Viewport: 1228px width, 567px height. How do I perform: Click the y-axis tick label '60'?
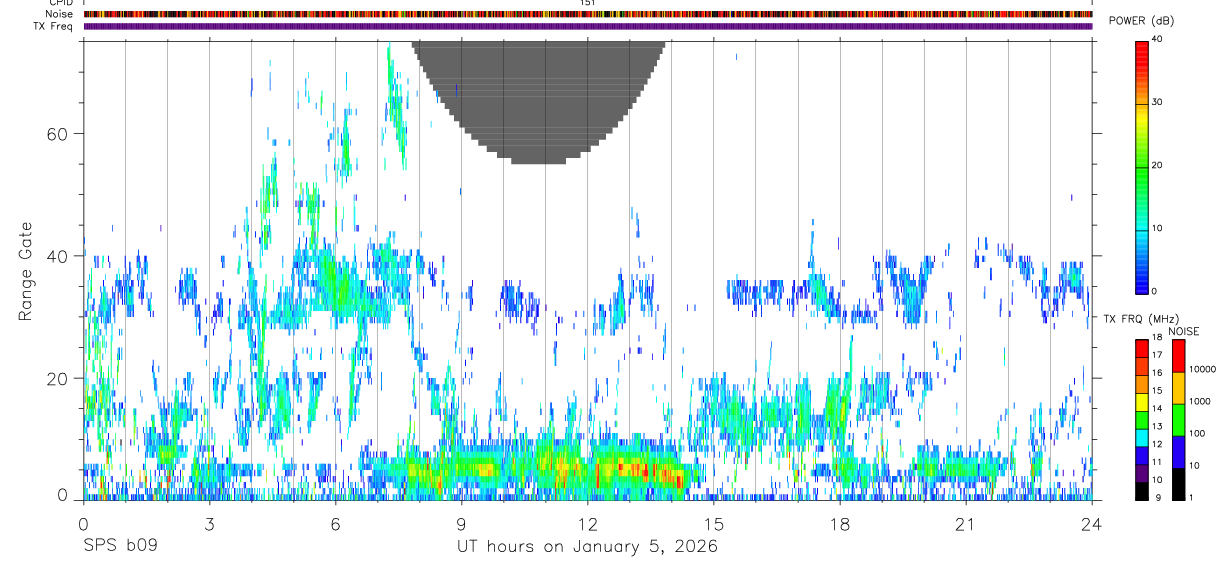[x=56, y=134]
